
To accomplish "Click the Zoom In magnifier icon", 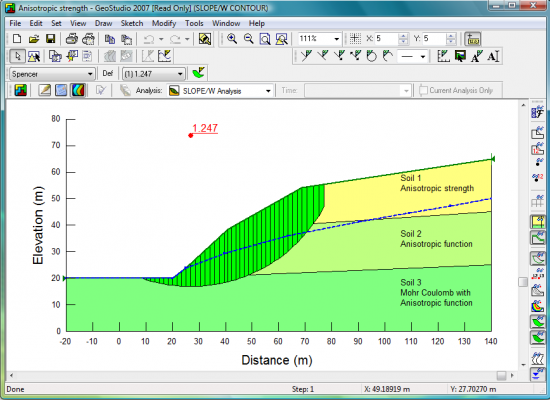I will [x=232, y=39].
